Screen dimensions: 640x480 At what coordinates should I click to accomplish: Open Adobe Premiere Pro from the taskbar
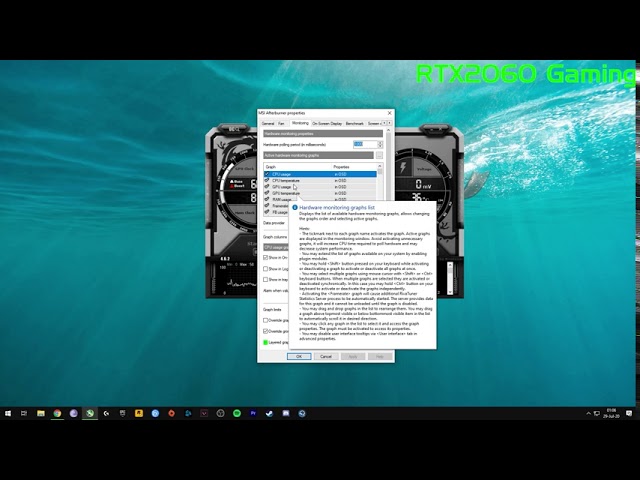(253, 413)
